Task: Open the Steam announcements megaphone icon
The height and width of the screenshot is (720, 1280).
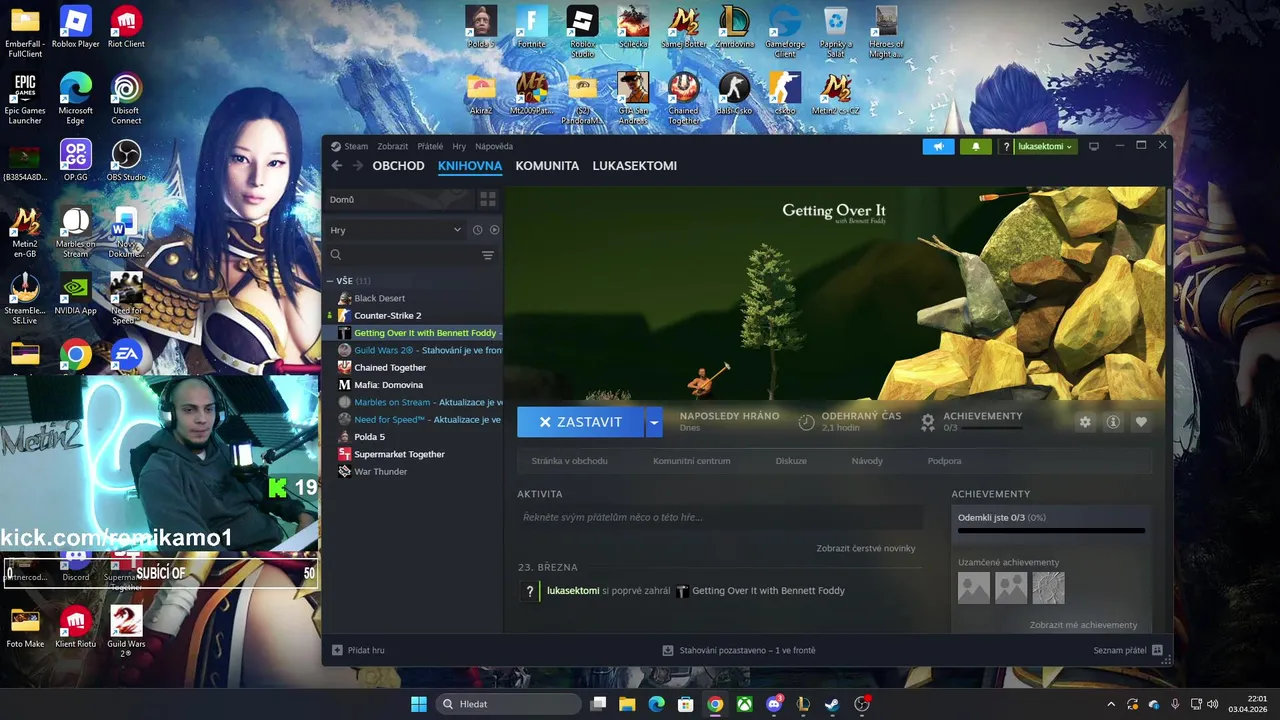Action: (x=938, y=146)
